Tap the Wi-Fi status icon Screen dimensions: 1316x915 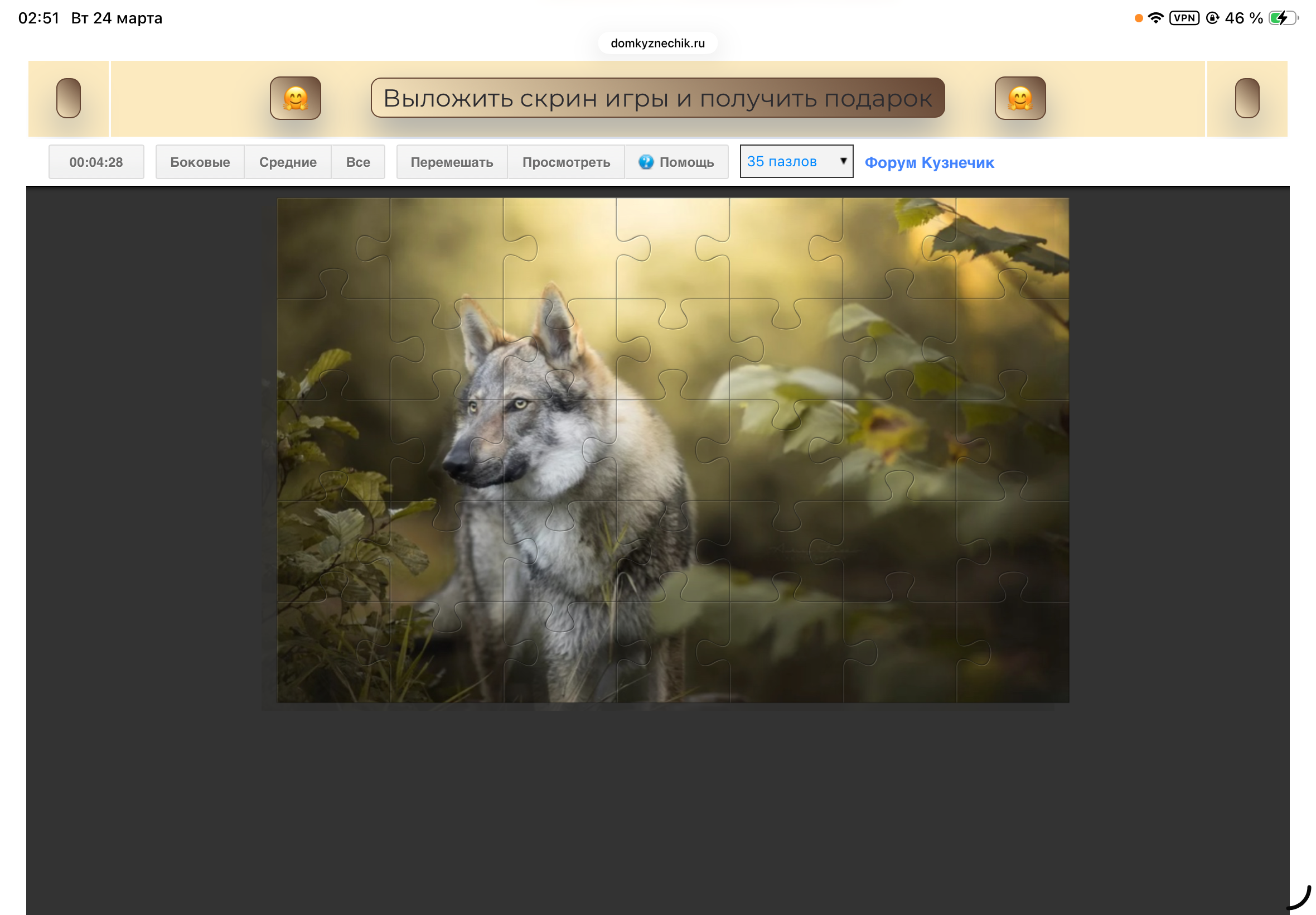tap(1155, 18)
